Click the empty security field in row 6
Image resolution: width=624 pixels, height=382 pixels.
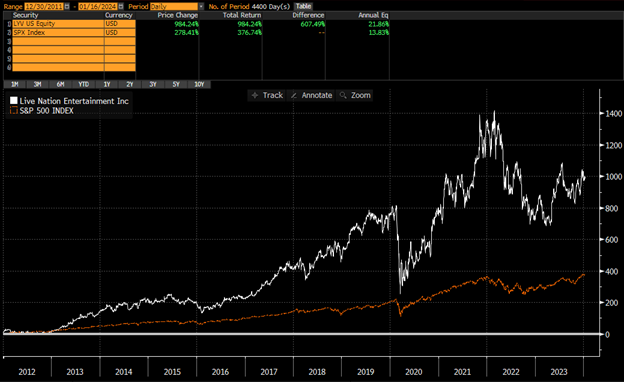pyautogui.click(x=58, y=67)
